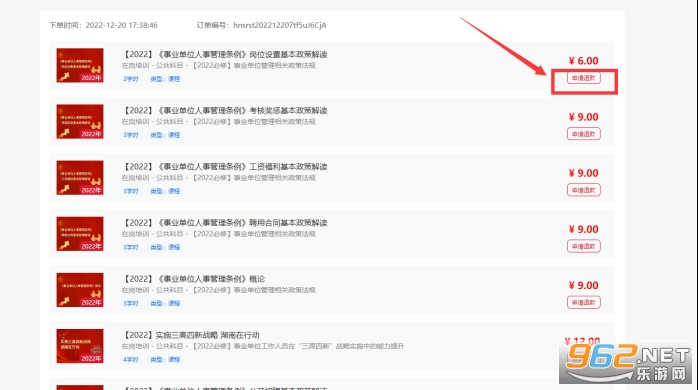This screenshot has width=698, height=390.
Task: Click 申请退款 for the 考核奖惩基本政策解读 course
Action: click(584, 134)
